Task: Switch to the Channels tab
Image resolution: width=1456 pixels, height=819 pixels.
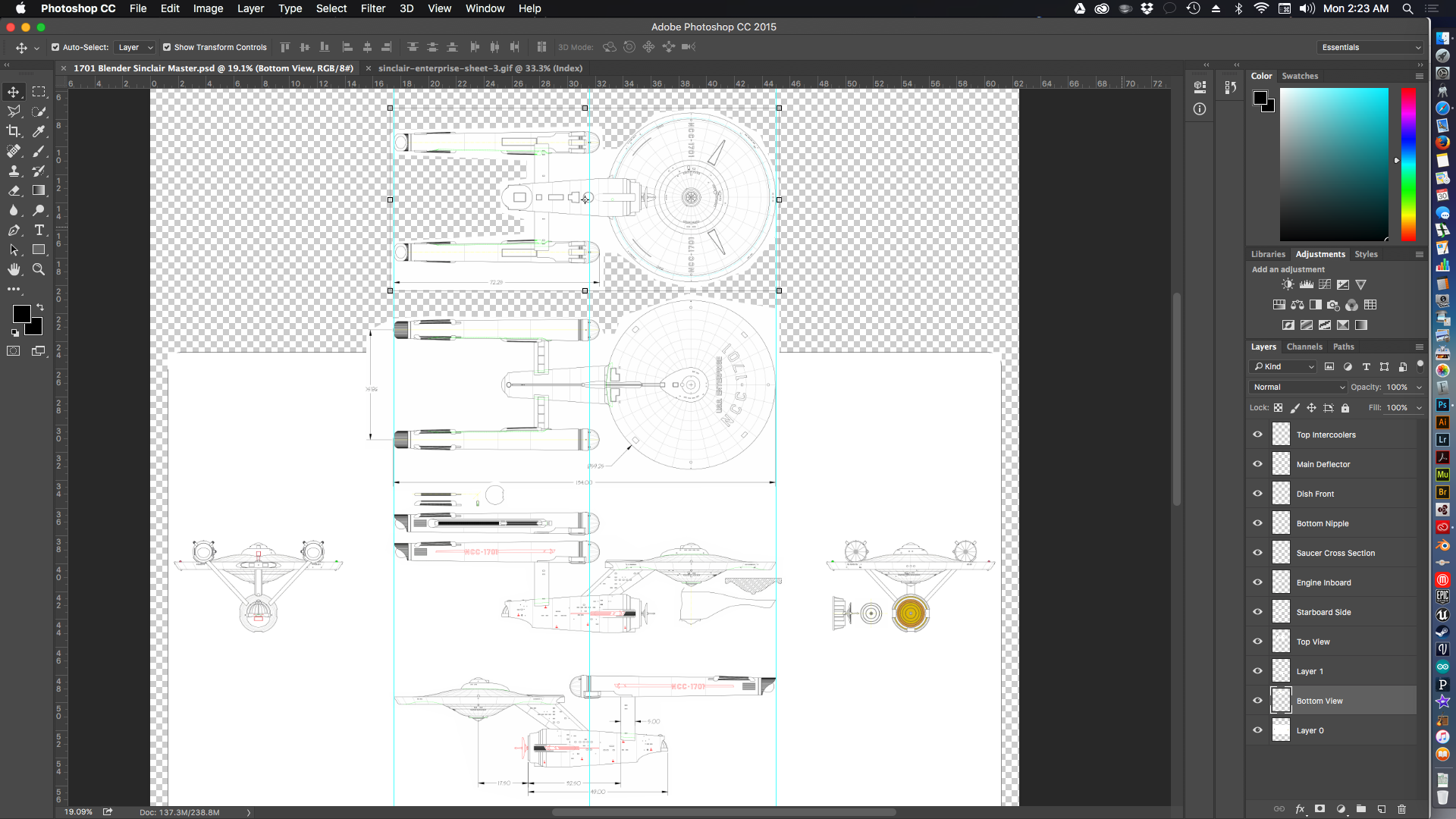Action: click(1304, 347)
